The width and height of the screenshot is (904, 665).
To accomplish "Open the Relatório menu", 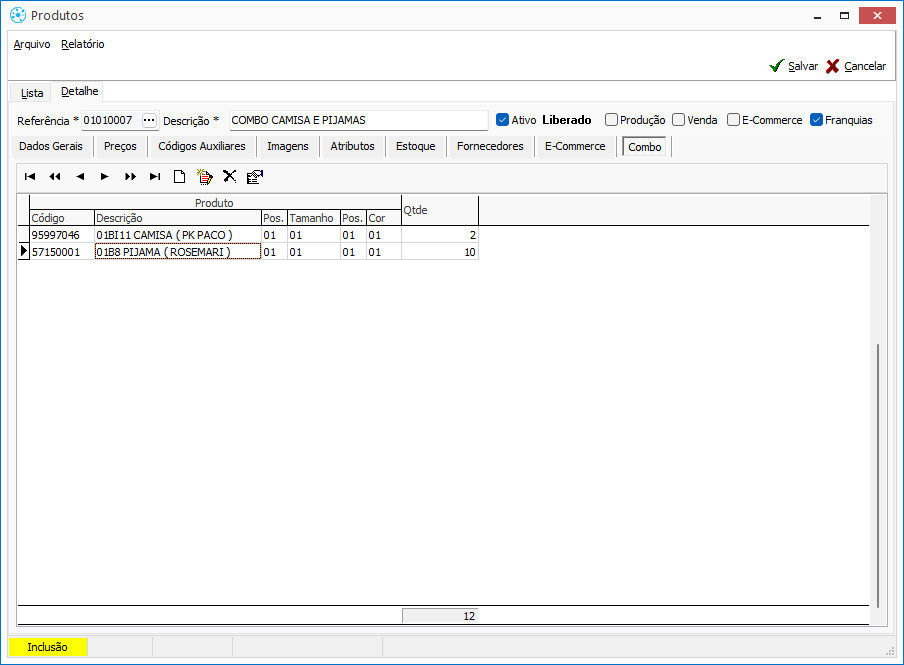I will coord(83,44).
